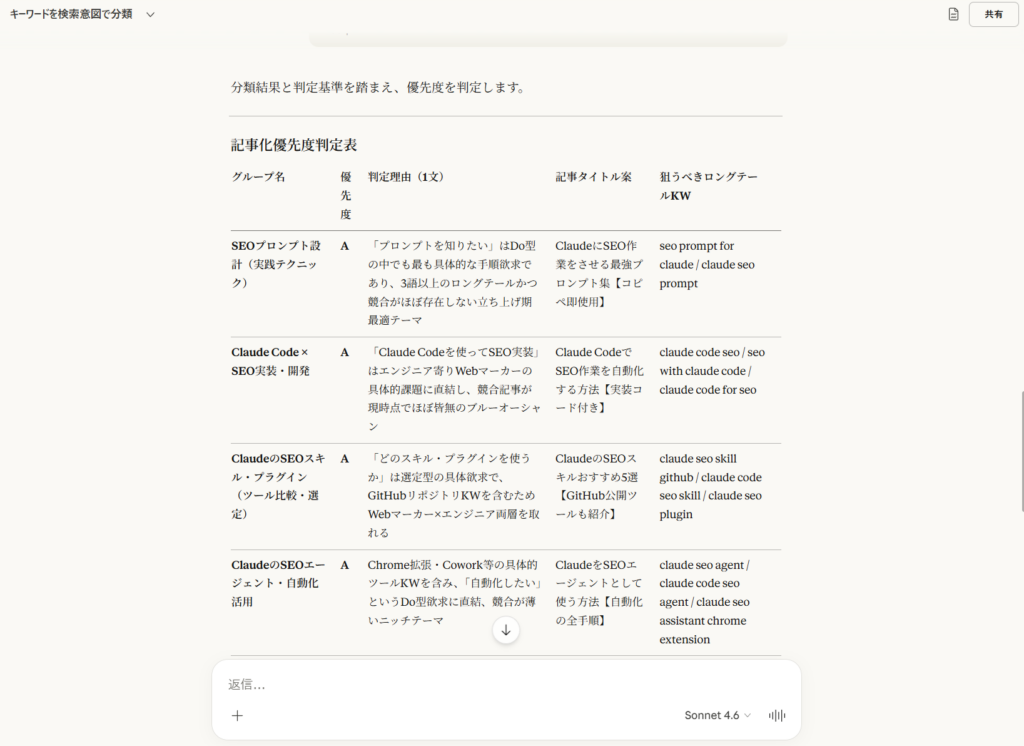Screen dimensions: 1024x746
Task: Click the plus icon to add an attachment
Action: [239, 716]
